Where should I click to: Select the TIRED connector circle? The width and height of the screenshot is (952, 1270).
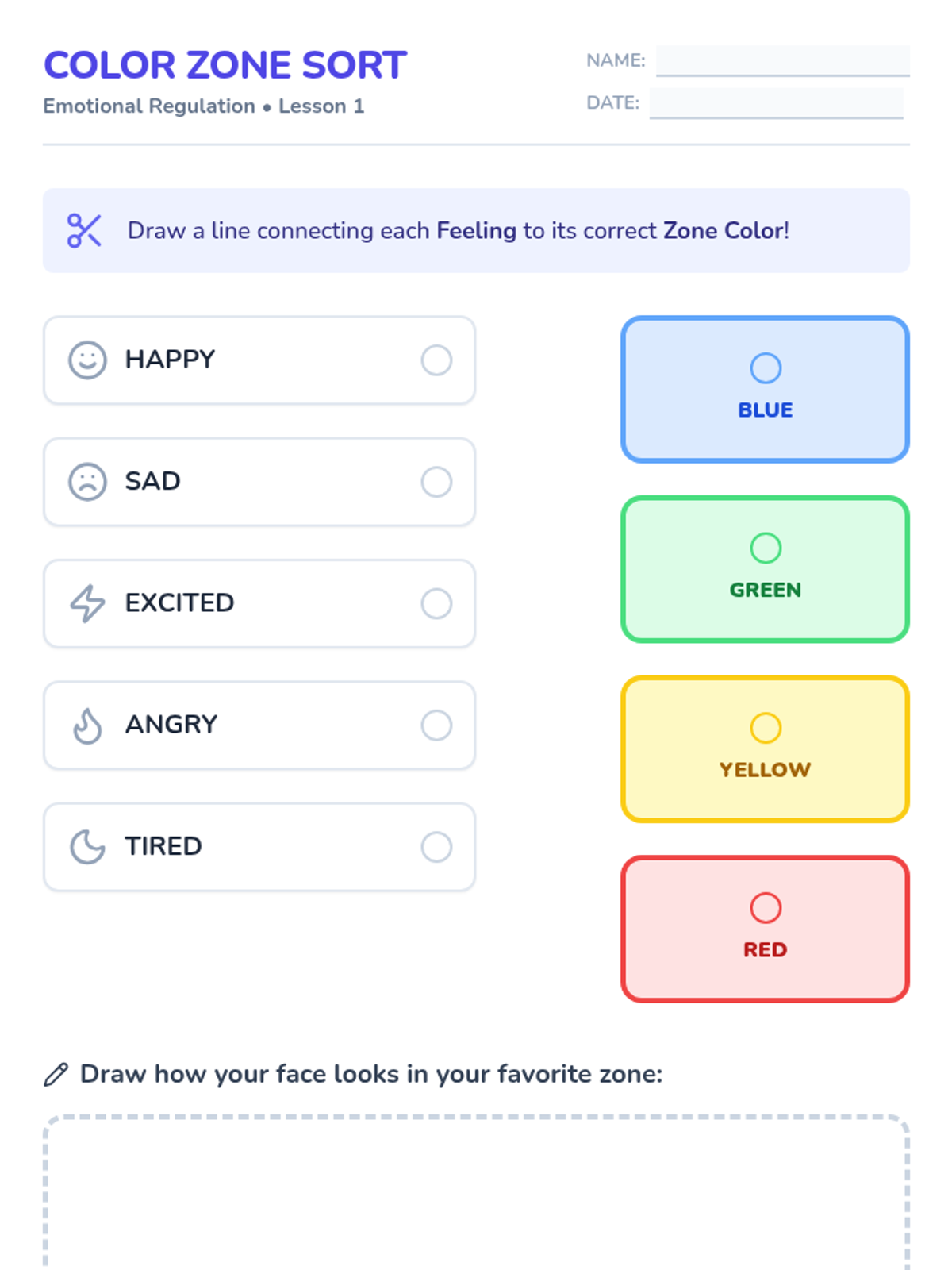click(436, 847)
